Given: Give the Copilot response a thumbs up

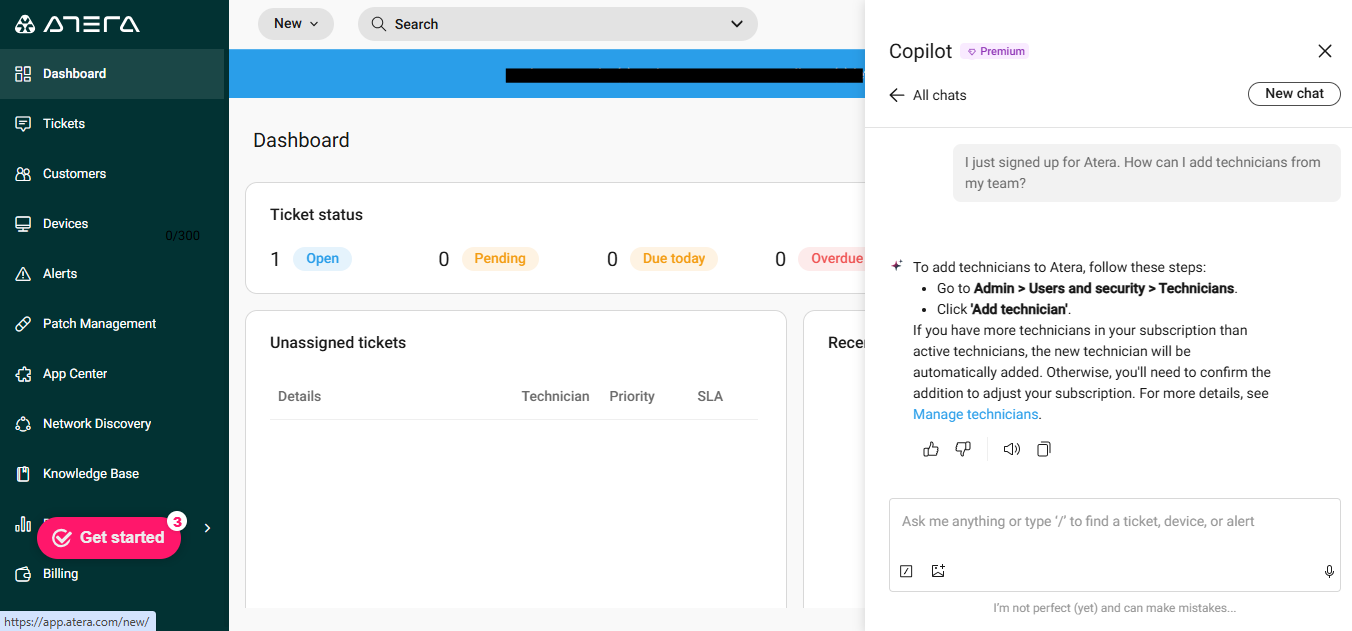Looking at the screenshot, I should click(931, 450).
